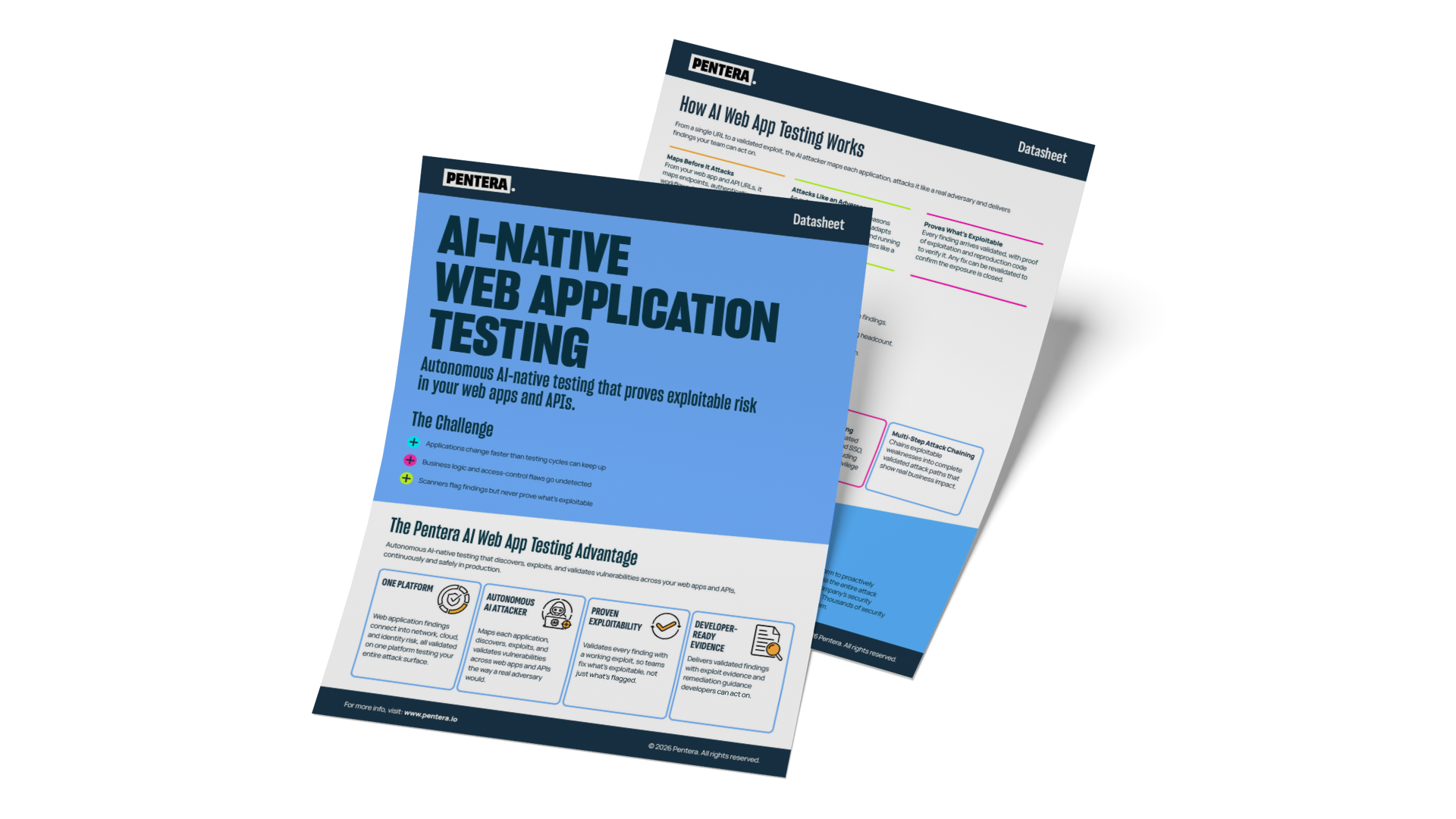Click the Developer-Ready Evidence document magnifier icon
The height and width of the screenshot is (819, 1456).
[x=767, y=642]
